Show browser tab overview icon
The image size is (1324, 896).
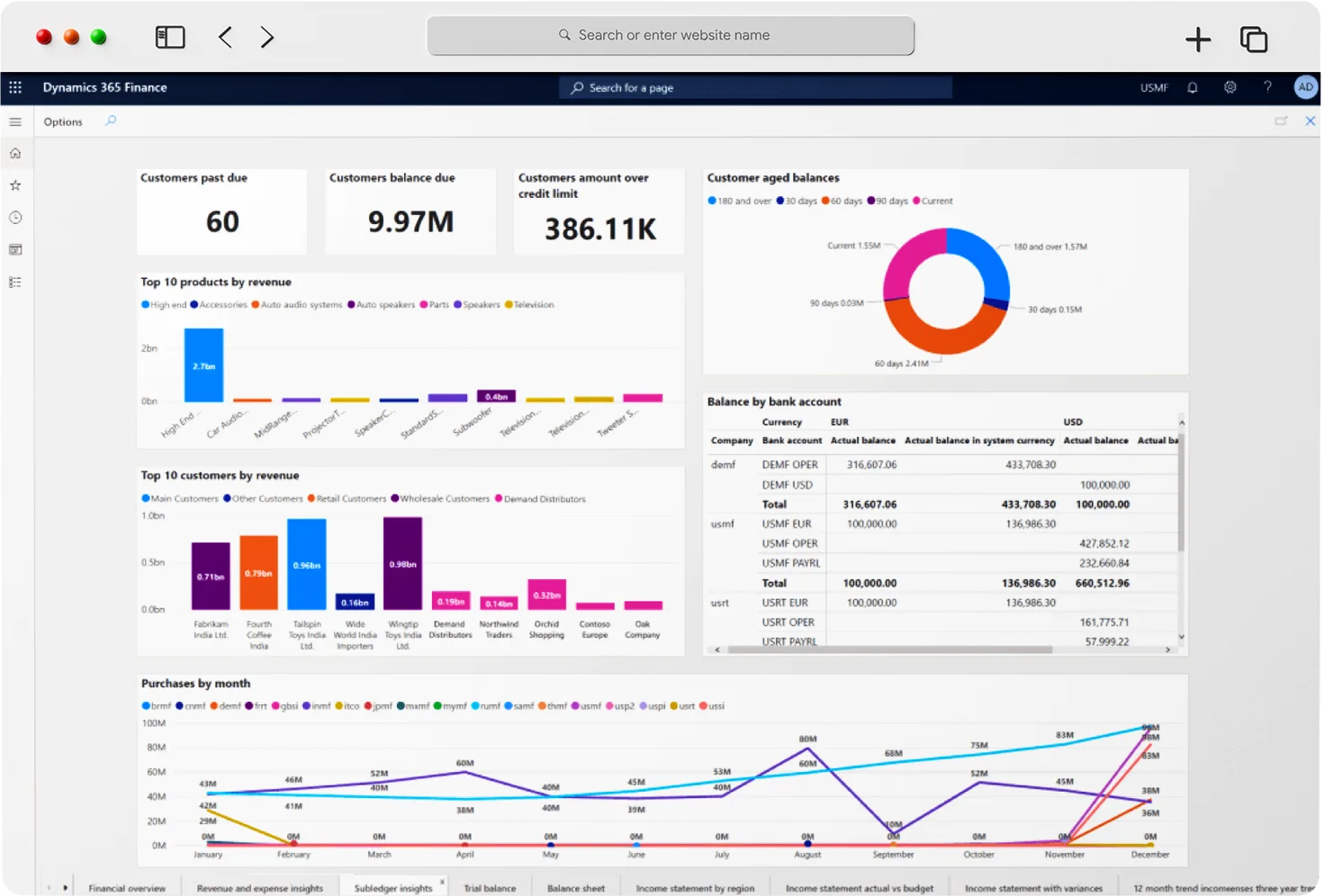tap(1253, 39)
